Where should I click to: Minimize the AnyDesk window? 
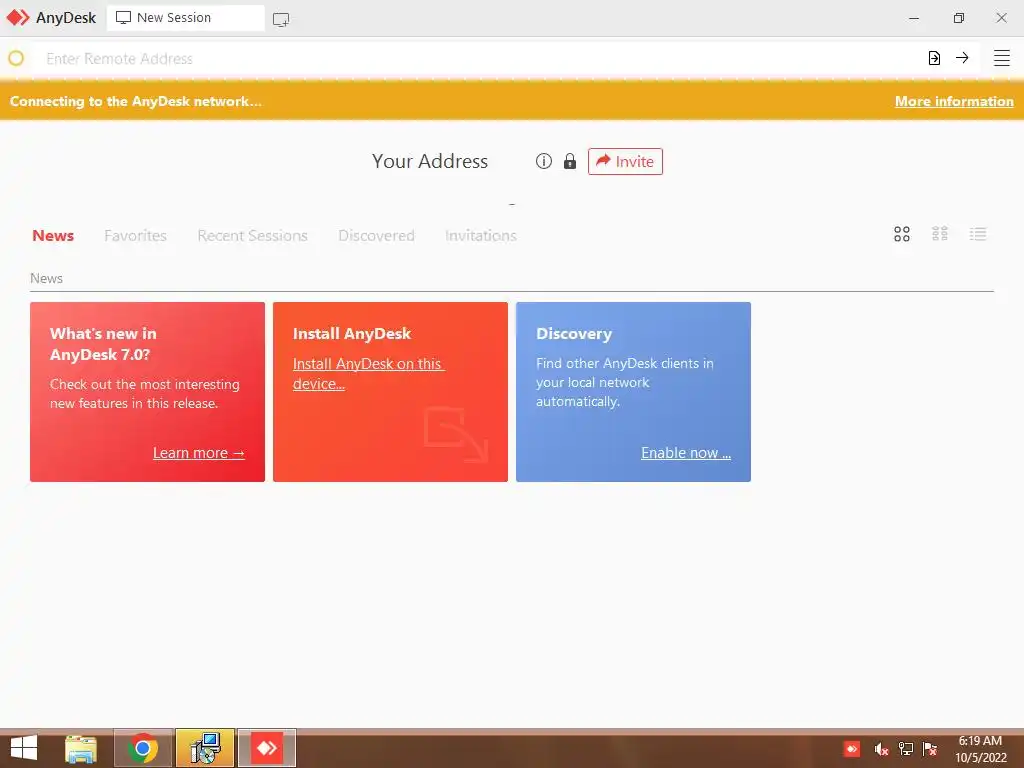pyautogui.click(x=914, y=18)
